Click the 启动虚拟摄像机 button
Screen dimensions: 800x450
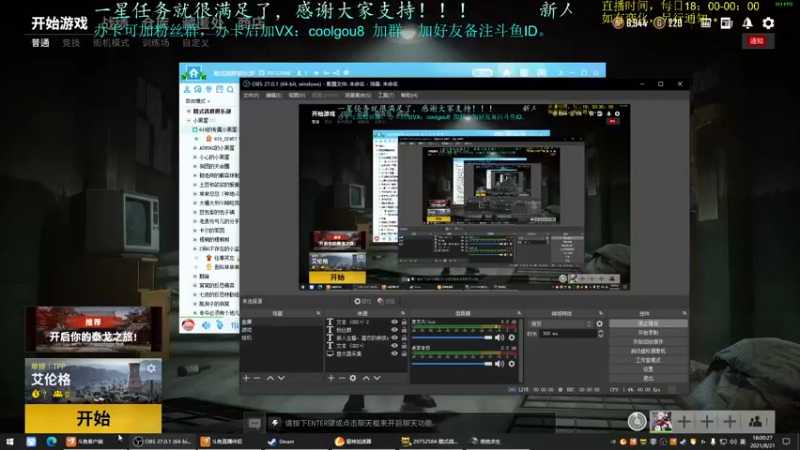click(648, 351)
